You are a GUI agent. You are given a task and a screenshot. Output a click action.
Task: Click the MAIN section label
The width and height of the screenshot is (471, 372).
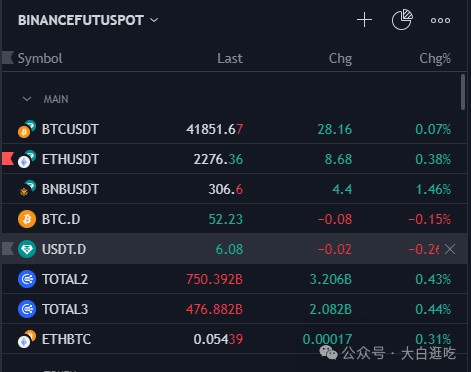[56, 99]
